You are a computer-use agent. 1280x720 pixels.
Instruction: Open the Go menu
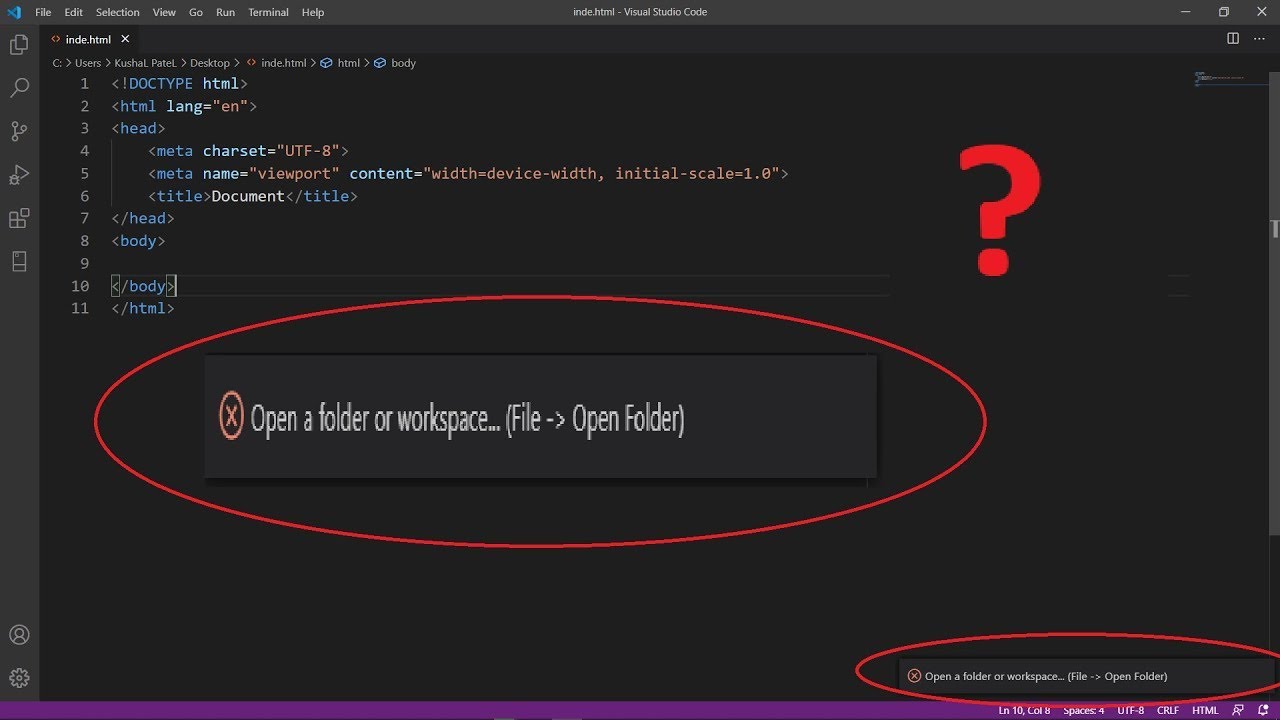[x=196, y=12]
